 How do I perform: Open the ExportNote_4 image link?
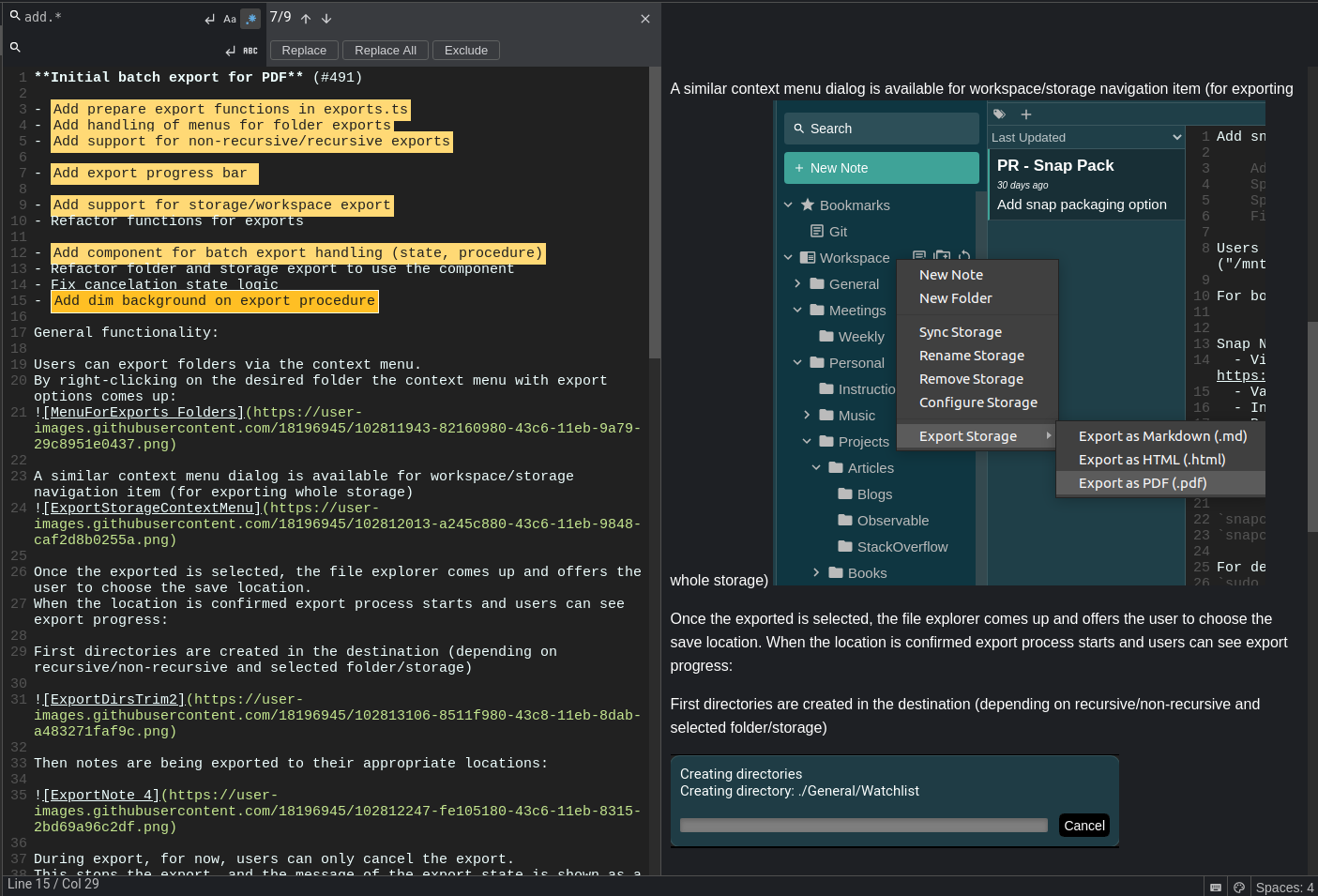(101, 796)
